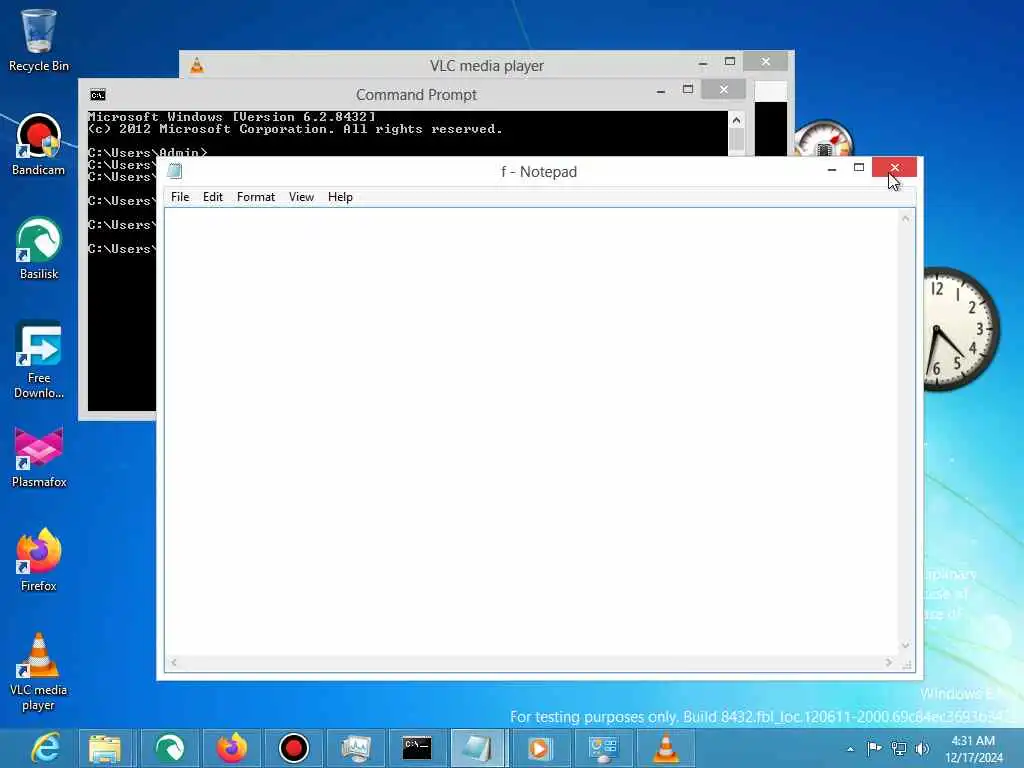Open the volume speaker tray icon

[922, 748]
